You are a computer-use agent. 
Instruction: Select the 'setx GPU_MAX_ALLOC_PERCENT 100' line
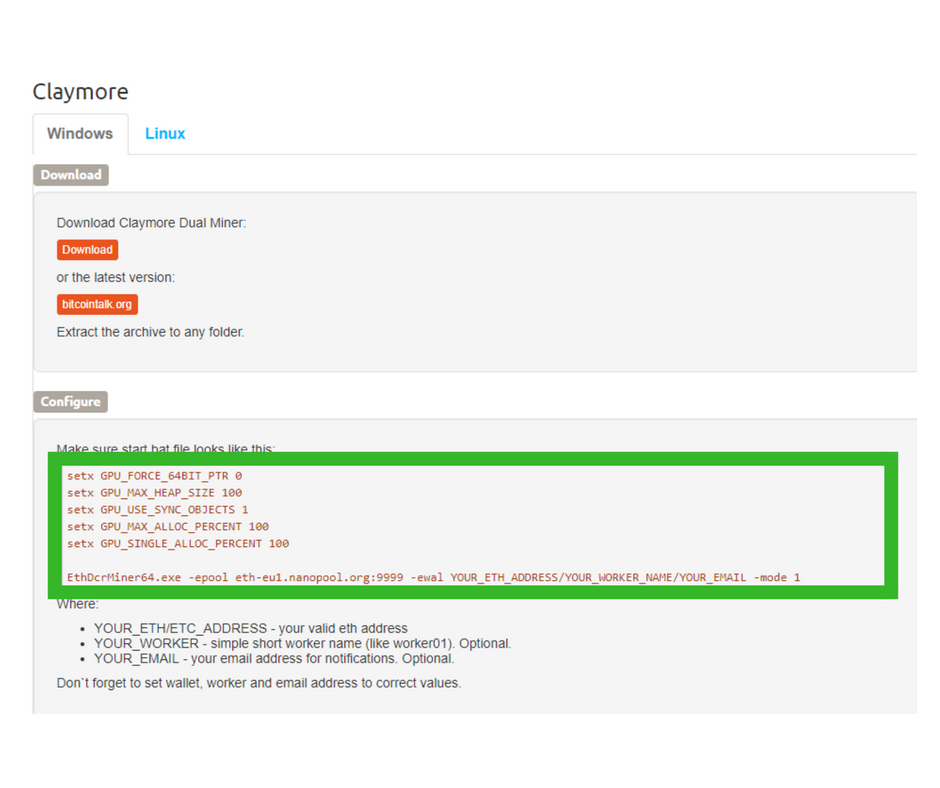(x=167, y=527)
